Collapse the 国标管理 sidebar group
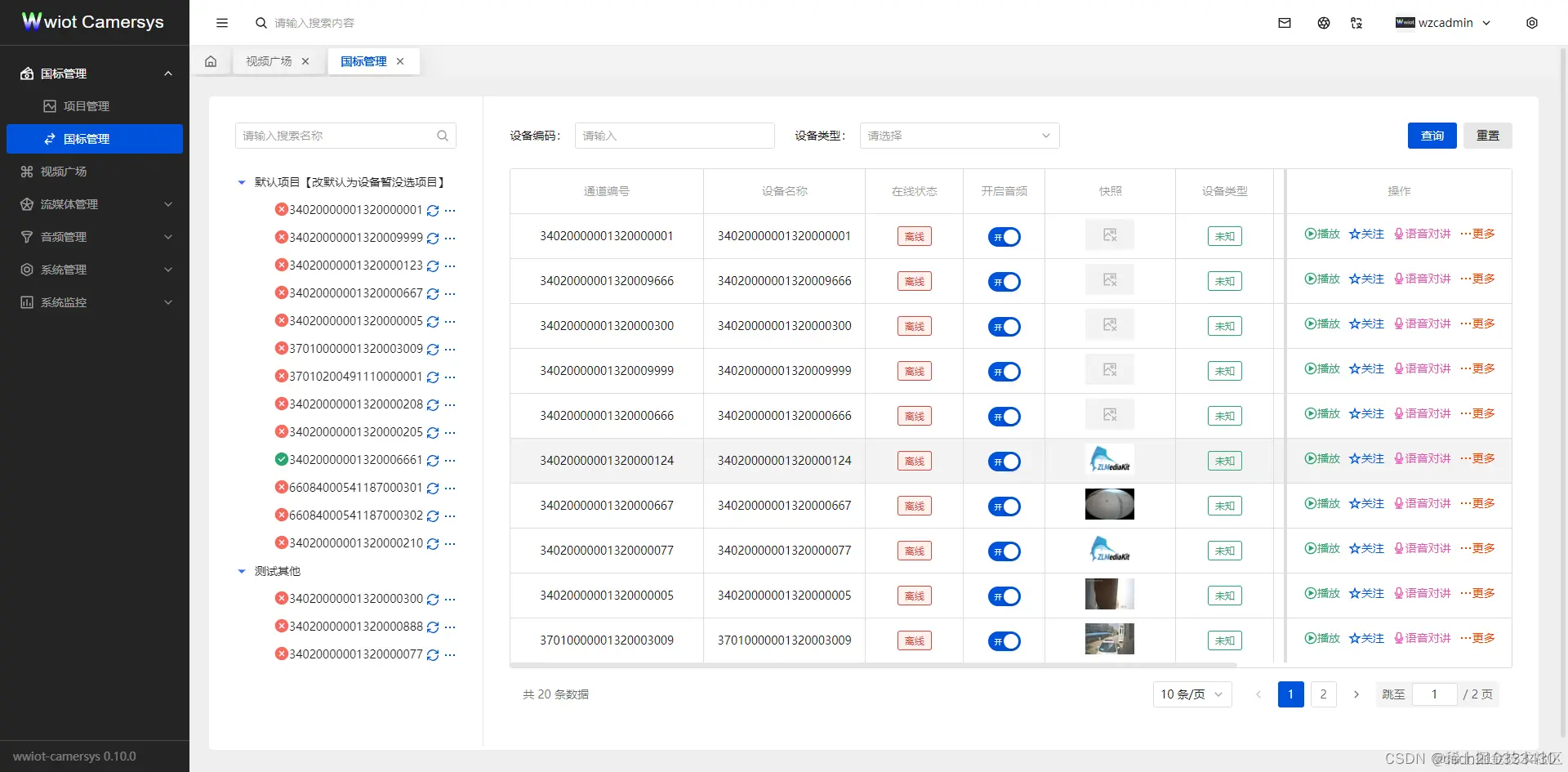1568x772 pixels. click(x=95, y=74)
